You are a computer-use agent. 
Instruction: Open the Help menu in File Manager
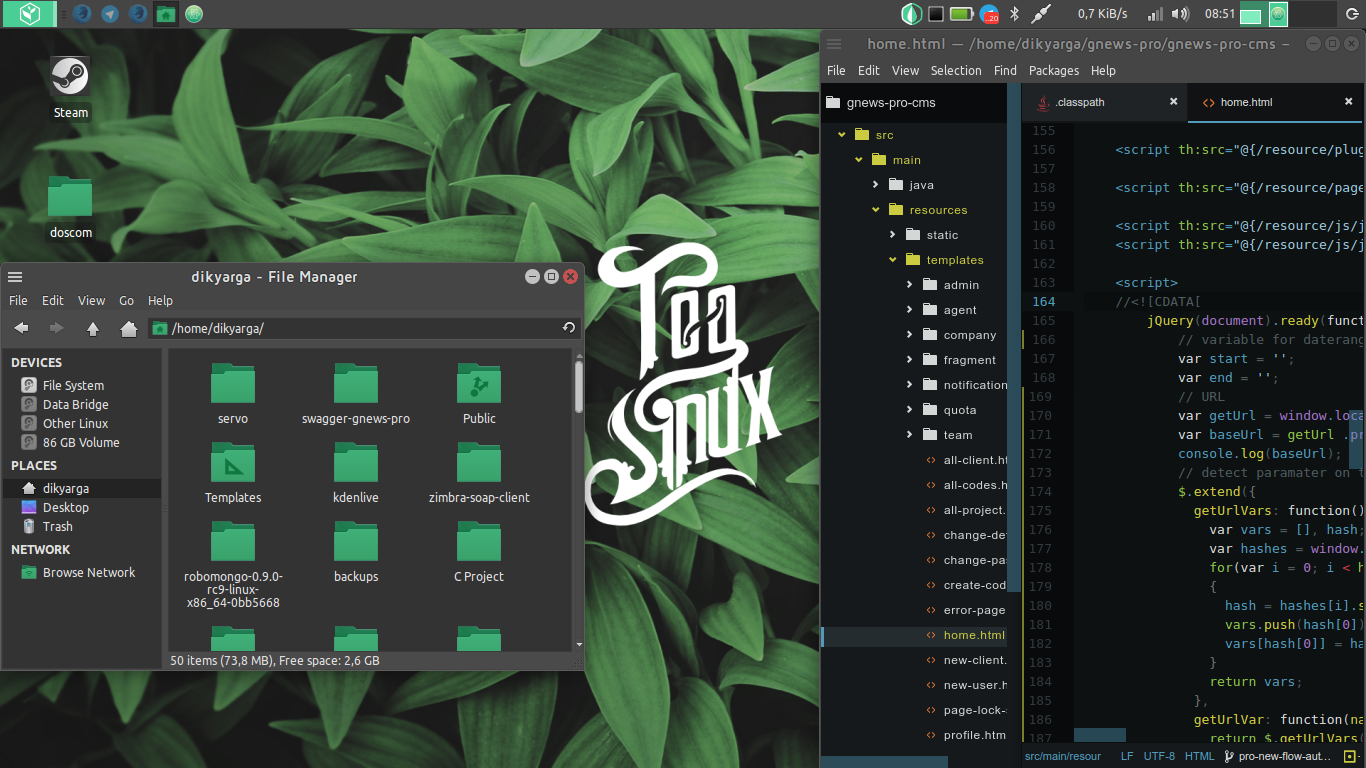click(160, 300)
